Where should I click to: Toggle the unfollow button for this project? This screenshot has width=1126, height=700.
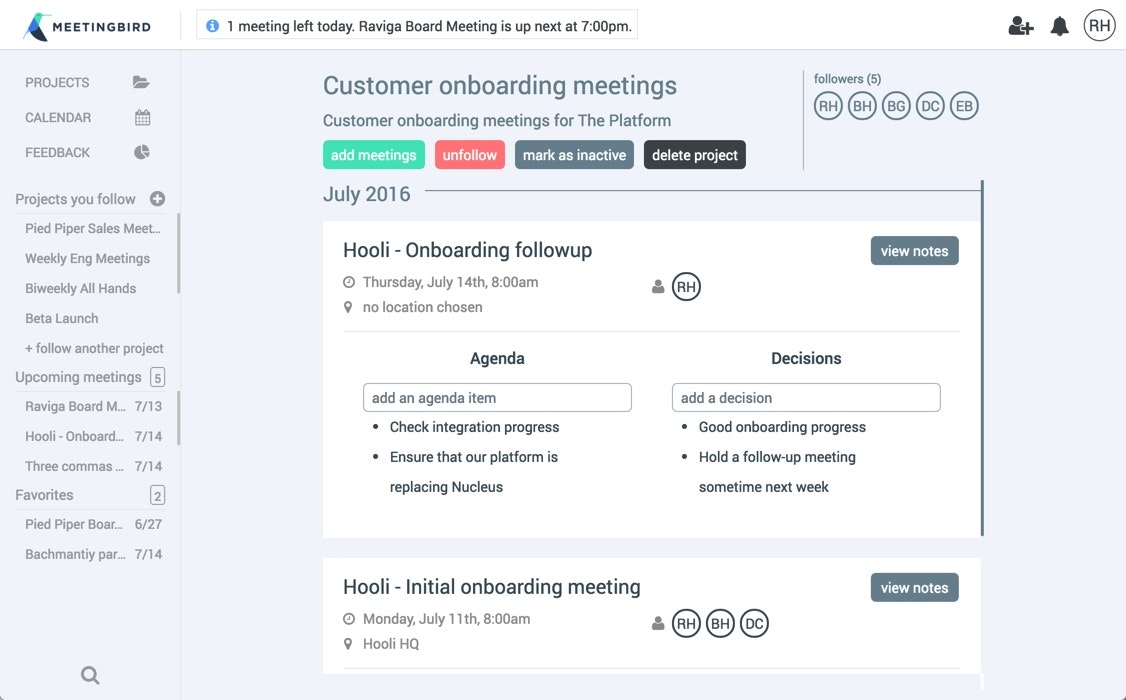point(470,155)
